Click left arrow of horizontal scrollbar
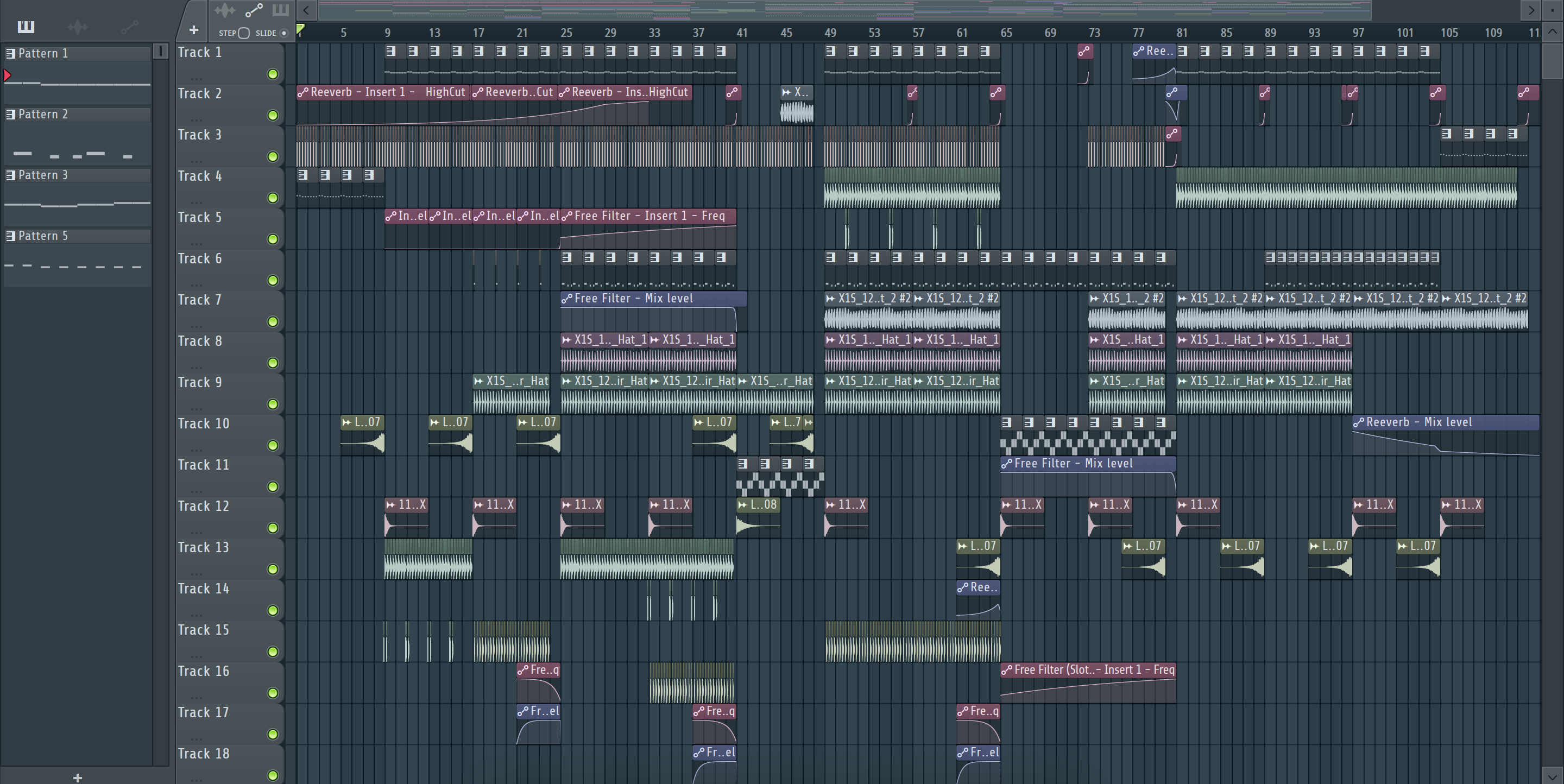Screen dimensions: 1564x784 (x=307, y=10)
